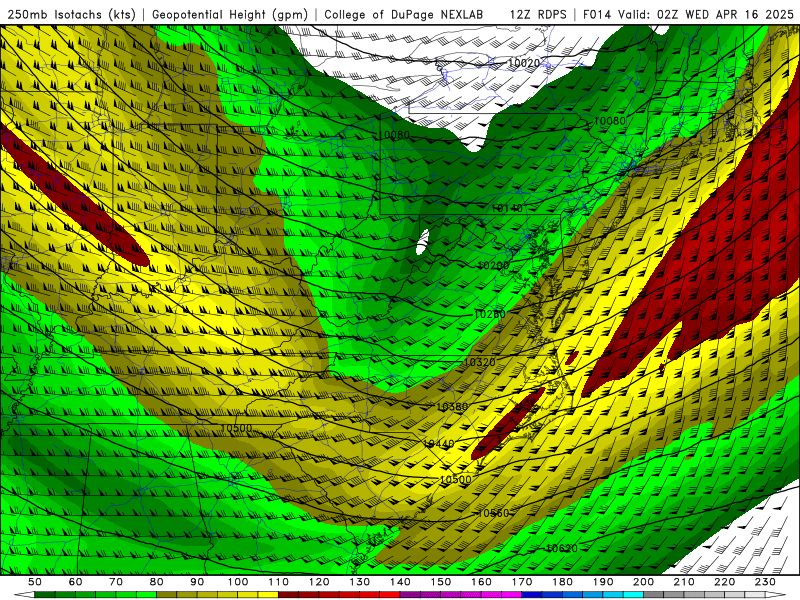This screenshot has width=800, height=600.
Task: Click the 60 kts legend value
Action: (75, 582)
